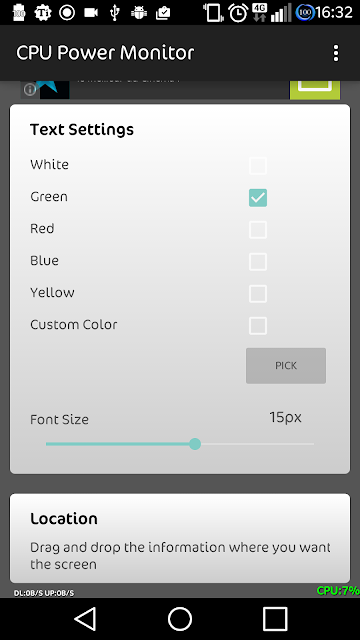This screenshot has height=640, width=360.
Task: Uncheck the Green text color checkbox
Action: pyautogui.click(x=258, y=198)
